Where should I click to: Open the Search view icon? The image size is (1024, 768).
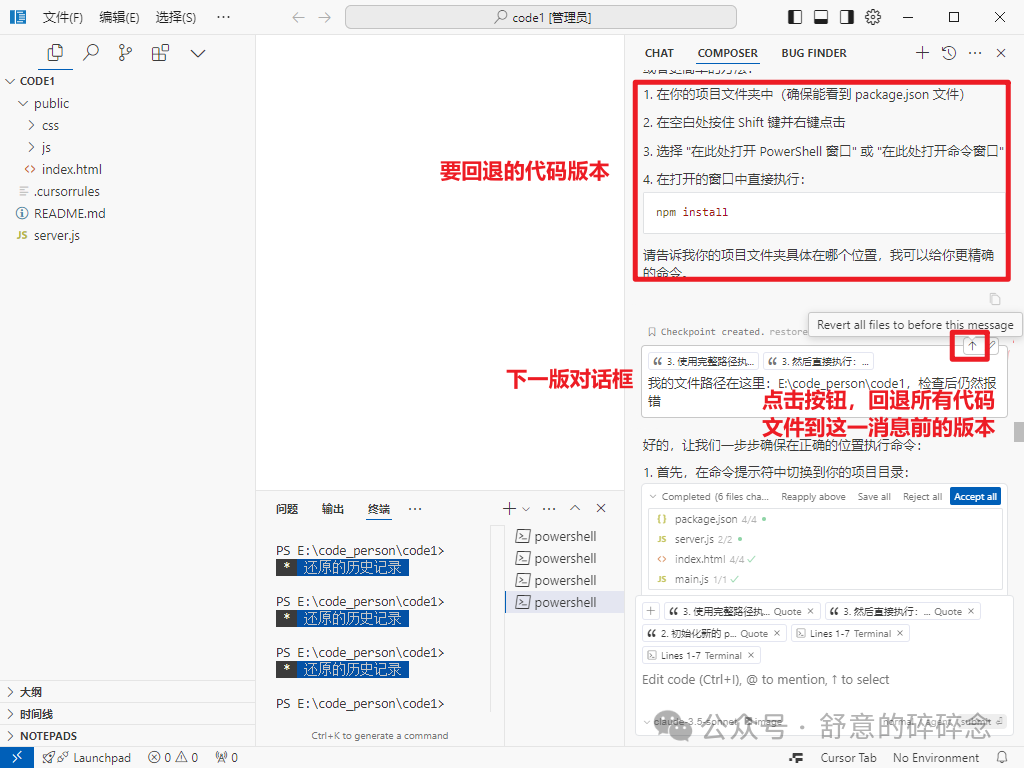point(91,53)
